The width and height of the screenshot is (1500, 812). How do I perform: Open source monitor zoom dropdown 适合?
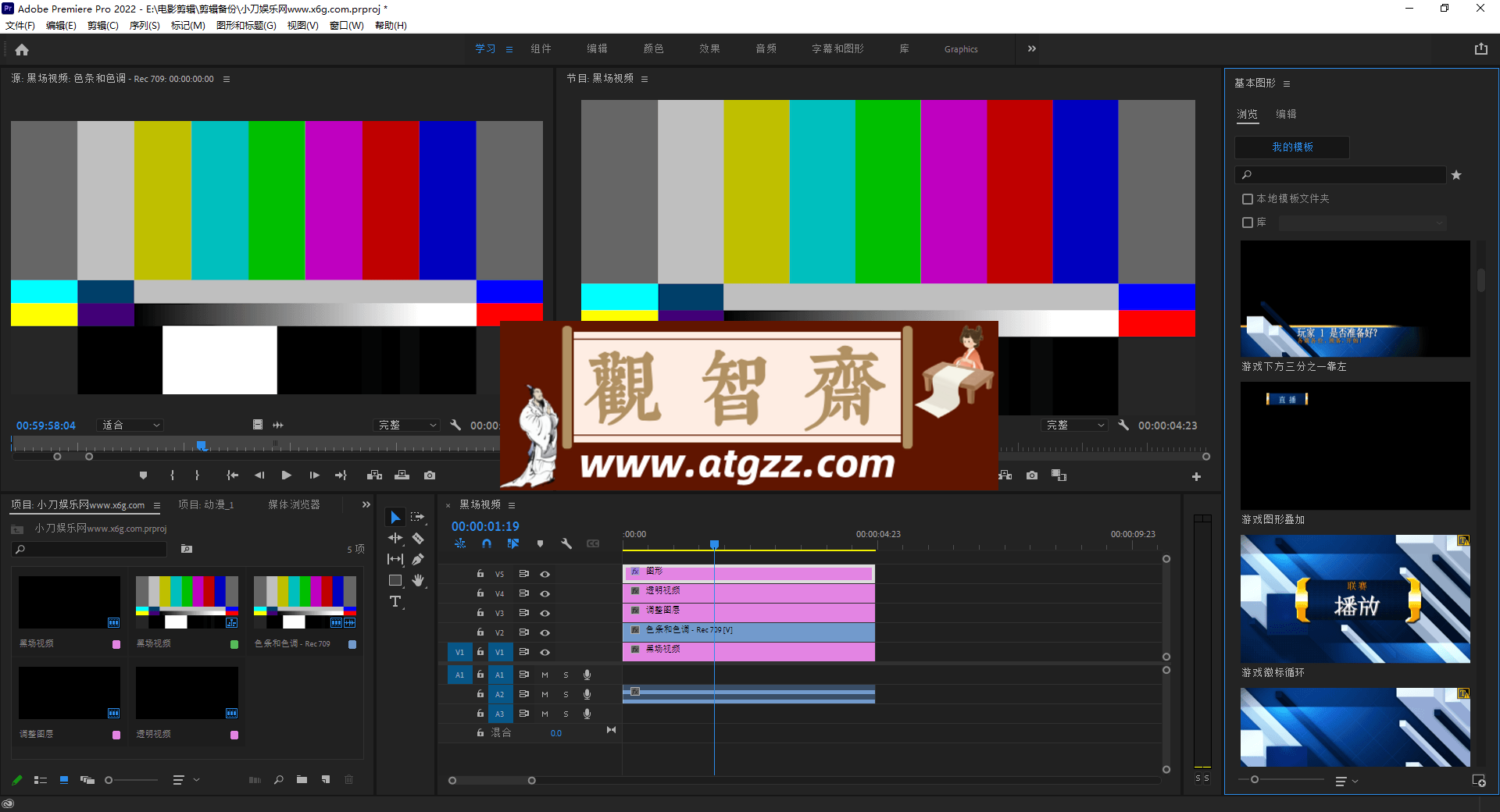[x=130, y=425]
